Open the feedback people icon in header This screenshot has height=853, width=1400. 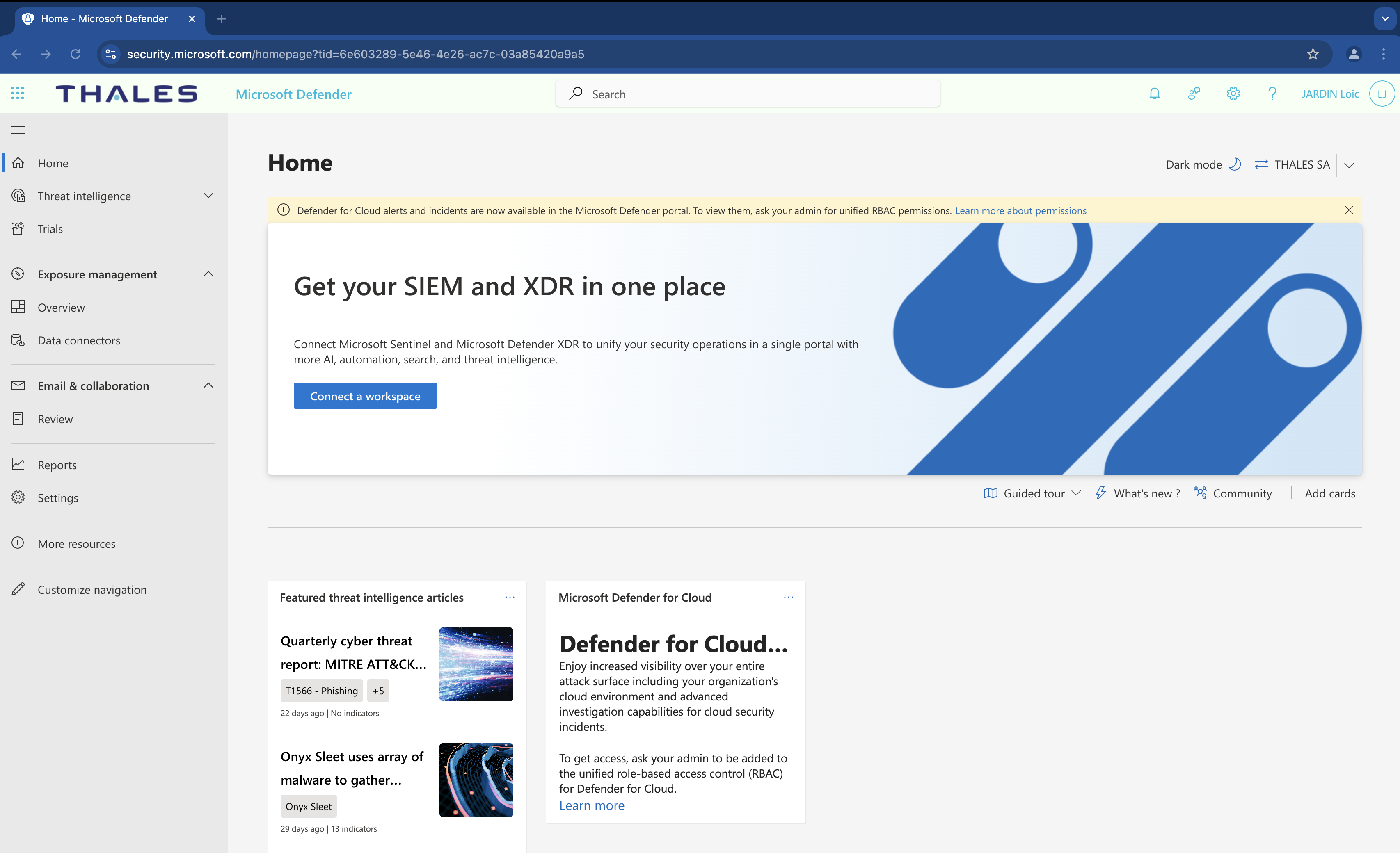(1194, 94)
